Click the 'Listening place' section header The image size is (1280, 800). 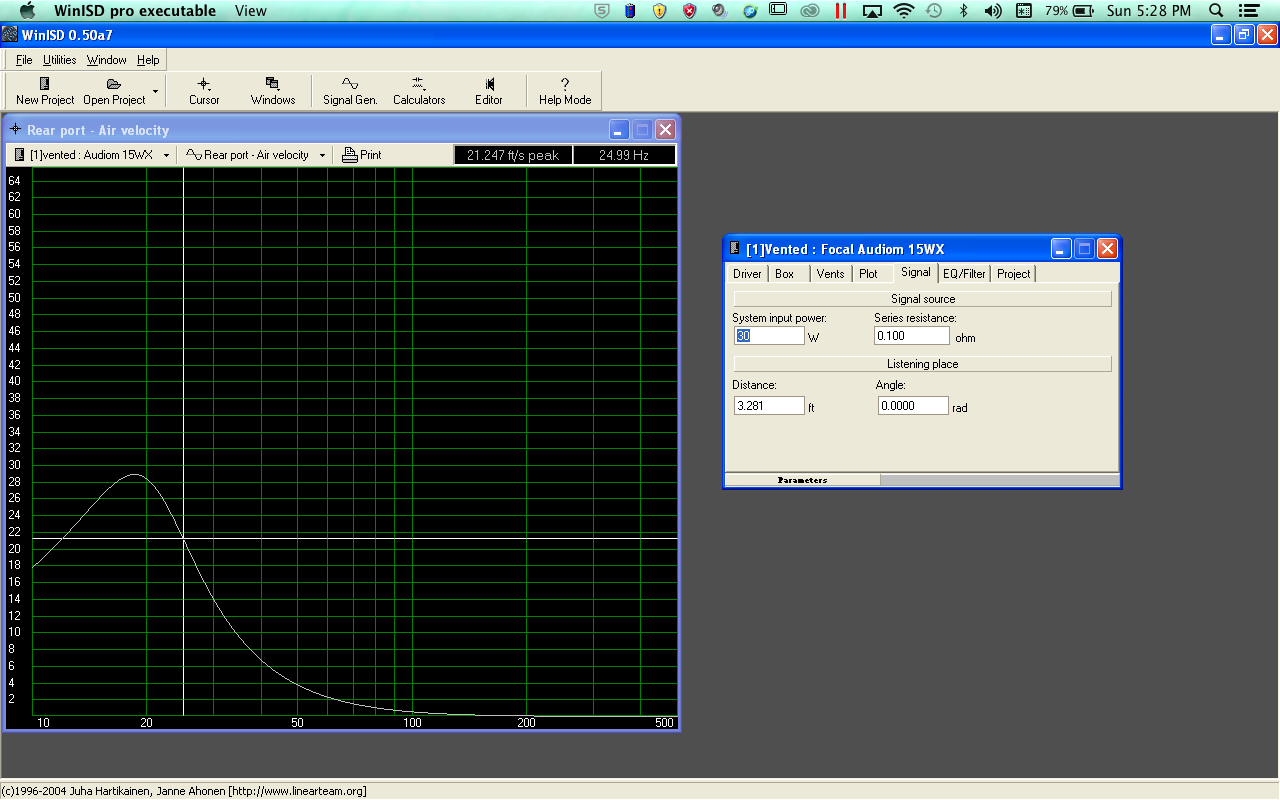point(923,364)
